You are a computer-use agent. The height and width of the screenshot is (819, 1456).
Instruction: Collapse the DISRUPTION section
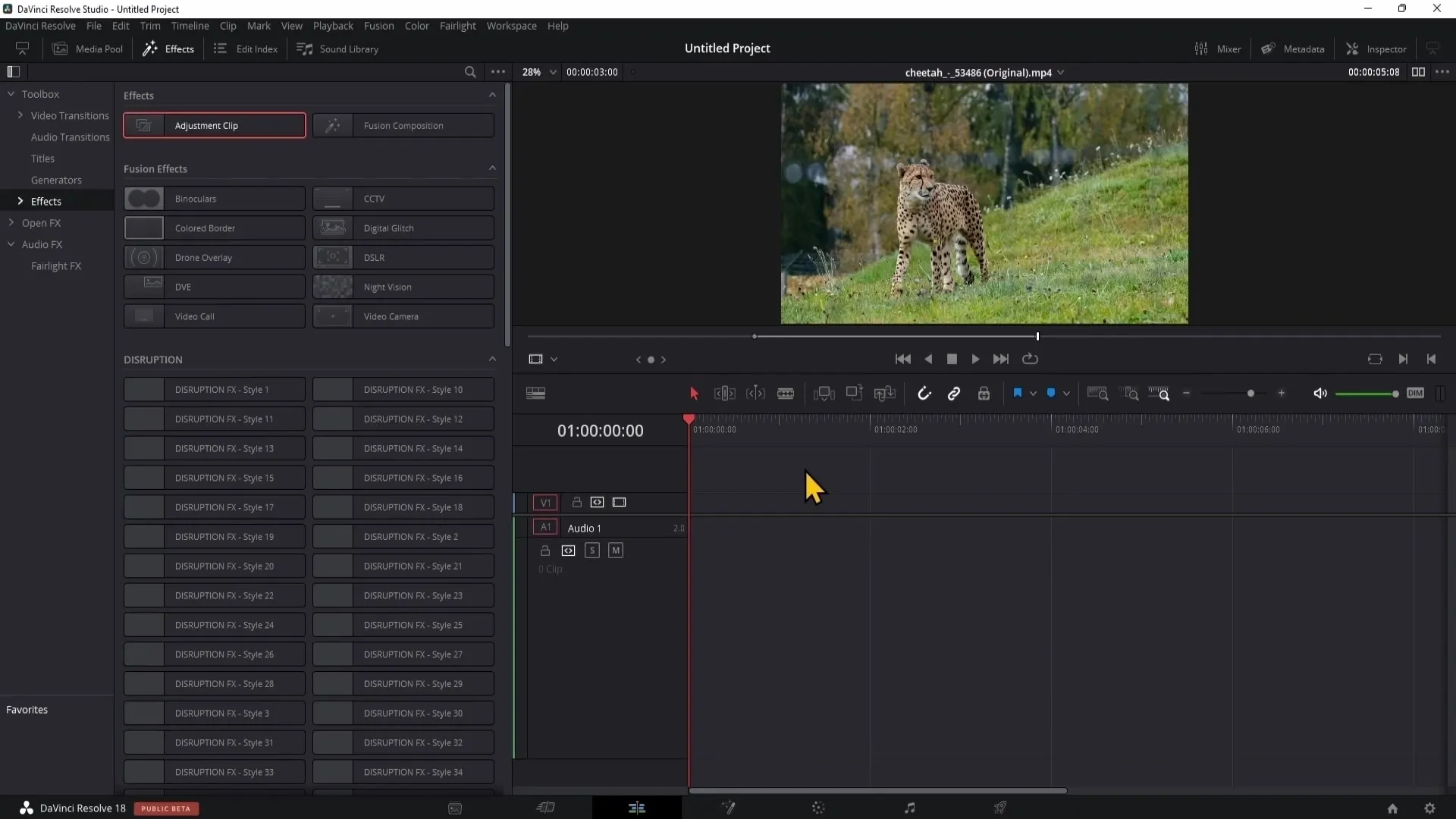492,359
